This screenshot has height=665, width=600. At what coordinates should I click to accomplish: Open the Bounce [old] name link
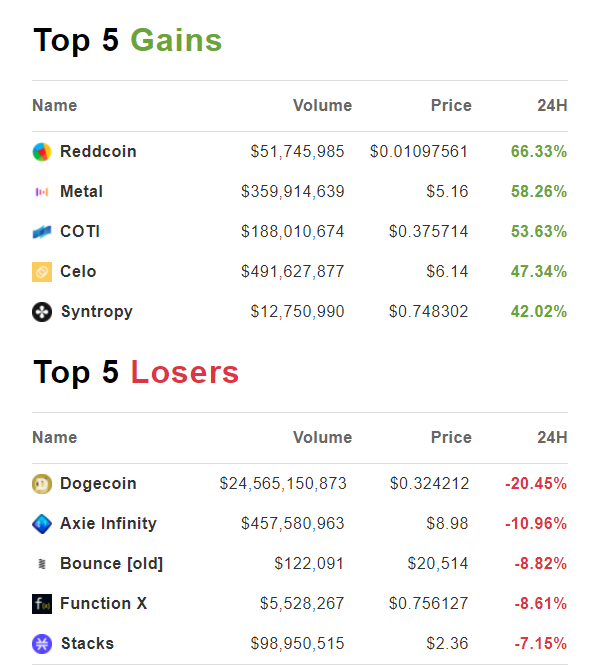[x=112, y=564]
